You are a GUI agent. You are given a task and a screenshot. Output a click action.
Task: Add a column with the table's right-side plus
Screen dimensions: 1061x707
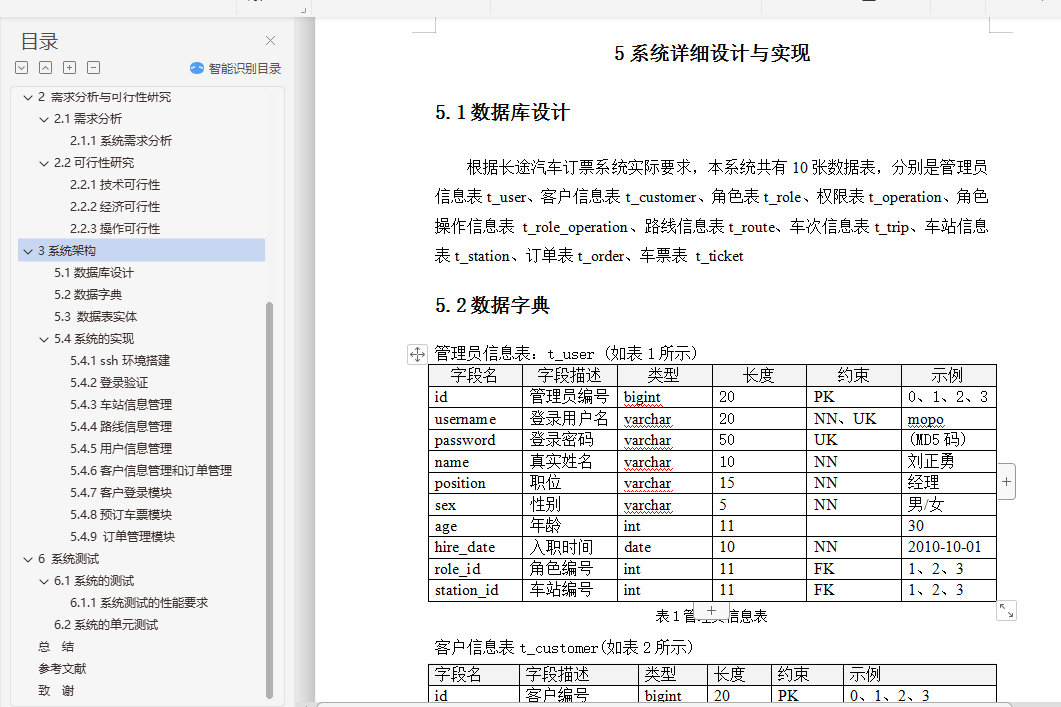[1006, 482]
